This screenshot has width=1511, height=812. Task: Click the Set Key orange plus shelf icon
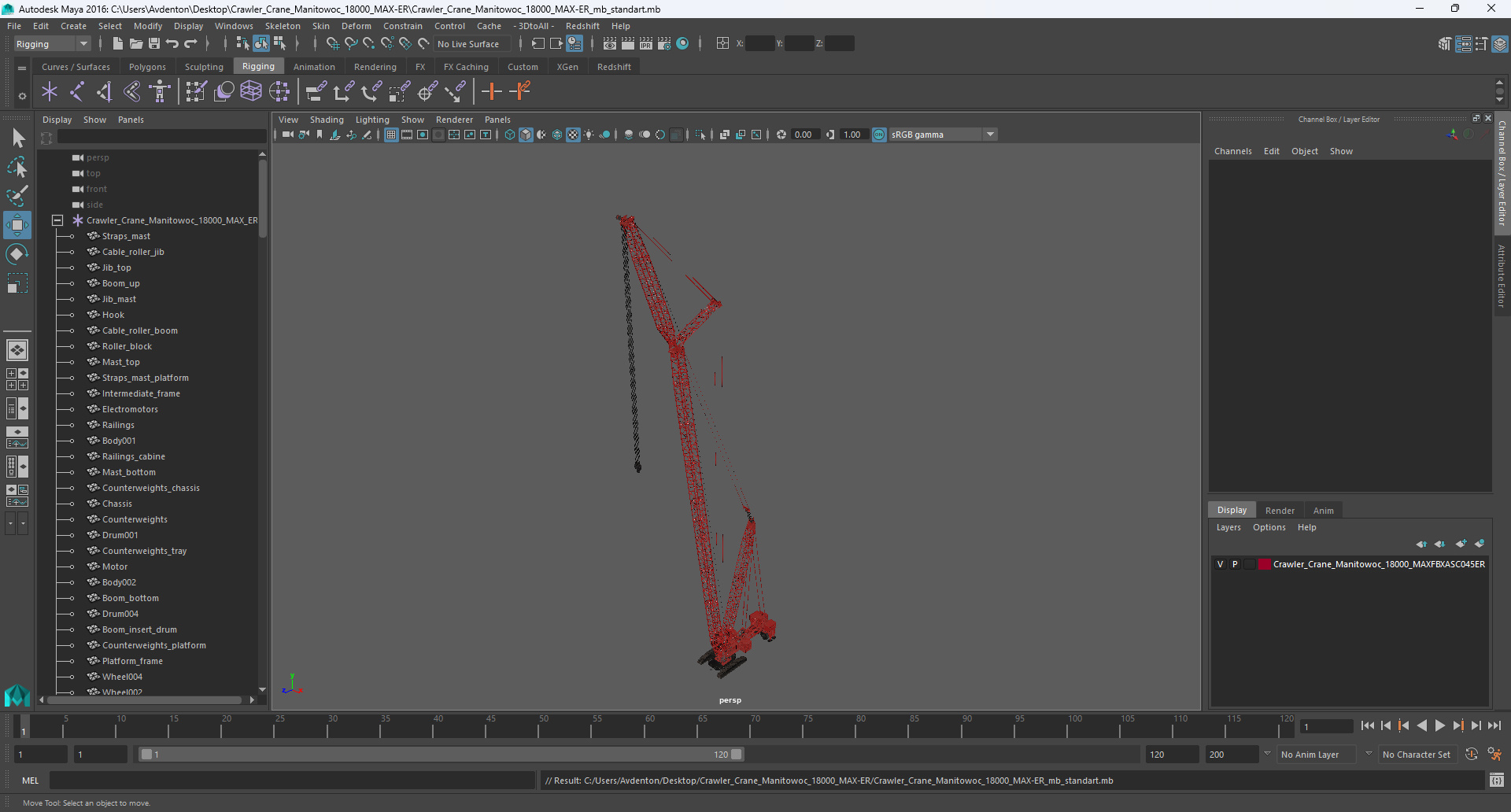pyautogui.click(x=492, y=91)
